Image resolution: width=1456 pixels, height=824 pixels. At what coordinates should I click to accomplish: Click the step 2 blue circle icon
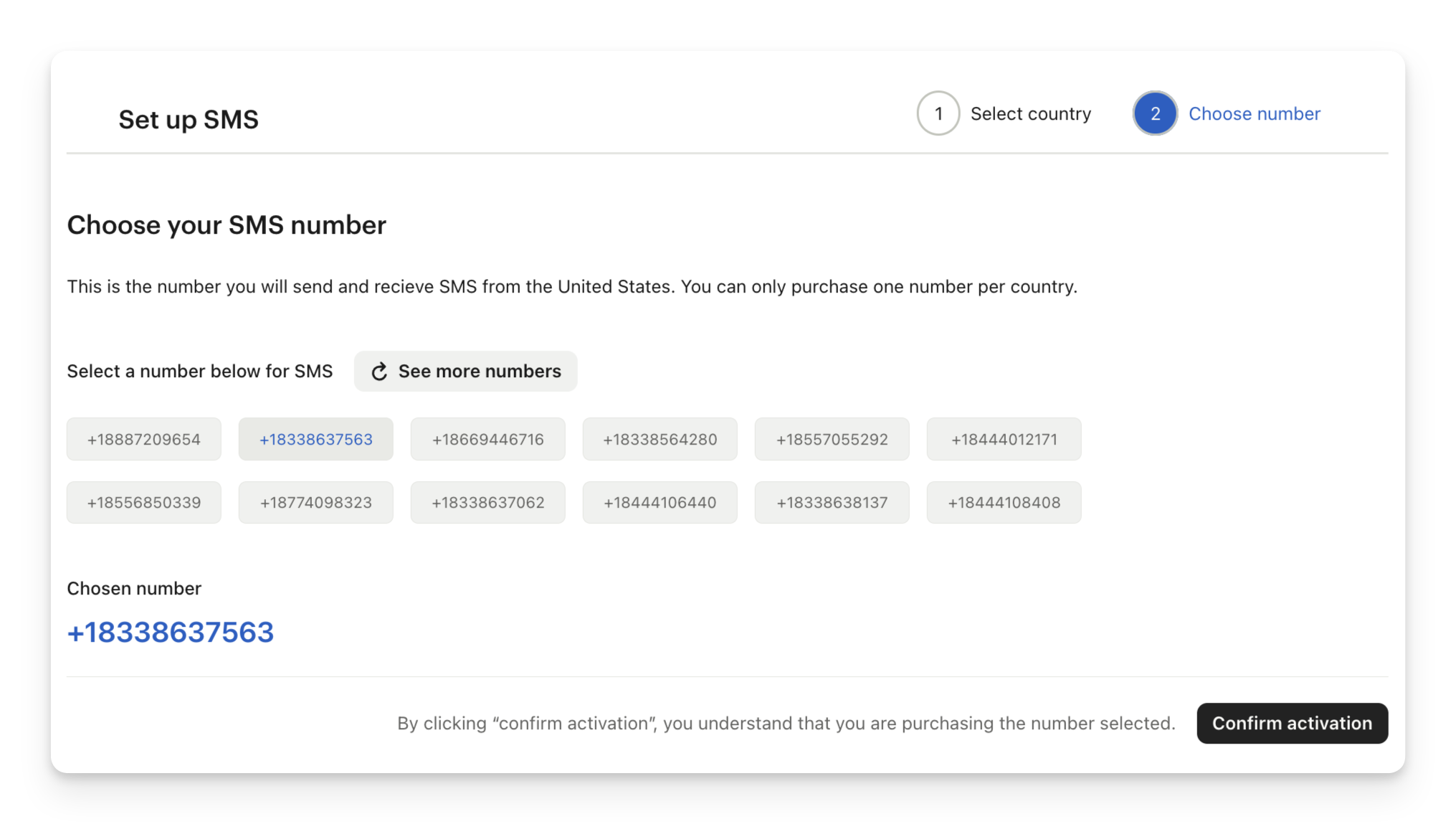pyautogui.click(x=1155, y=113)
